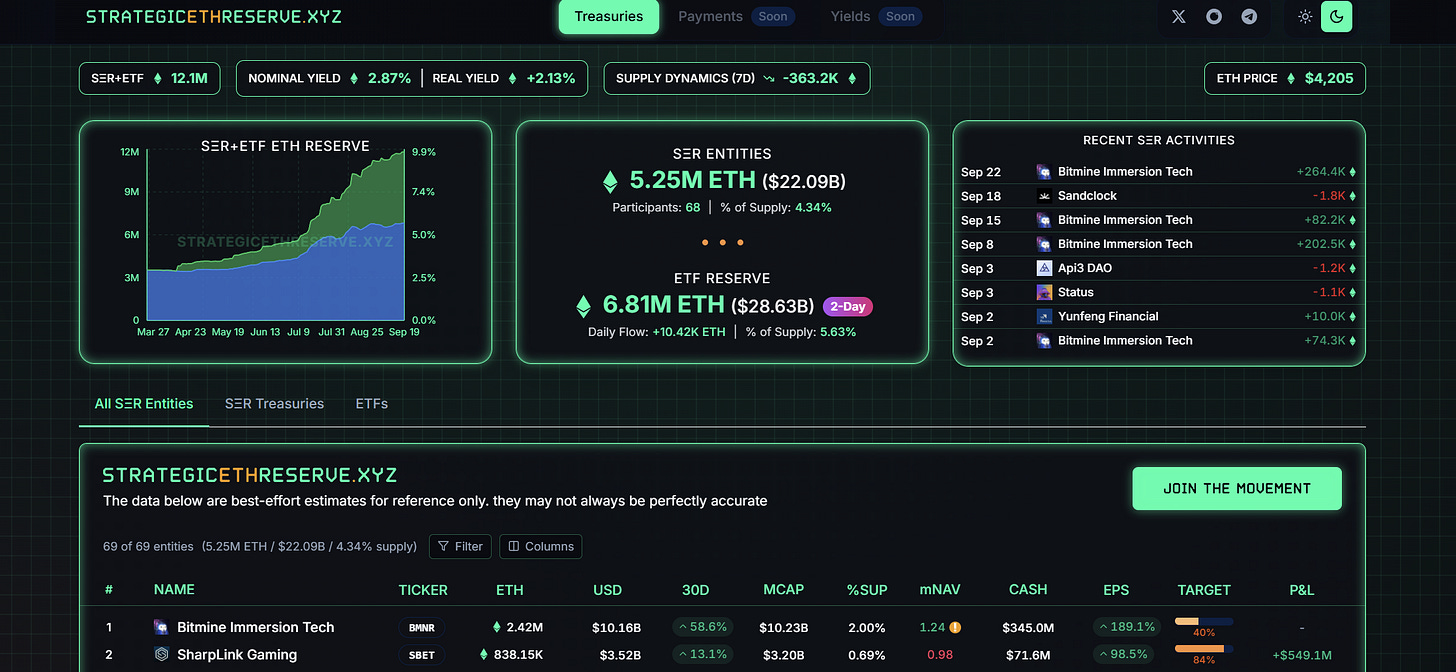Click Daily Flow +10.42K ETH text
Screen dimensions: 1456x672
click(x=657, y=331)
